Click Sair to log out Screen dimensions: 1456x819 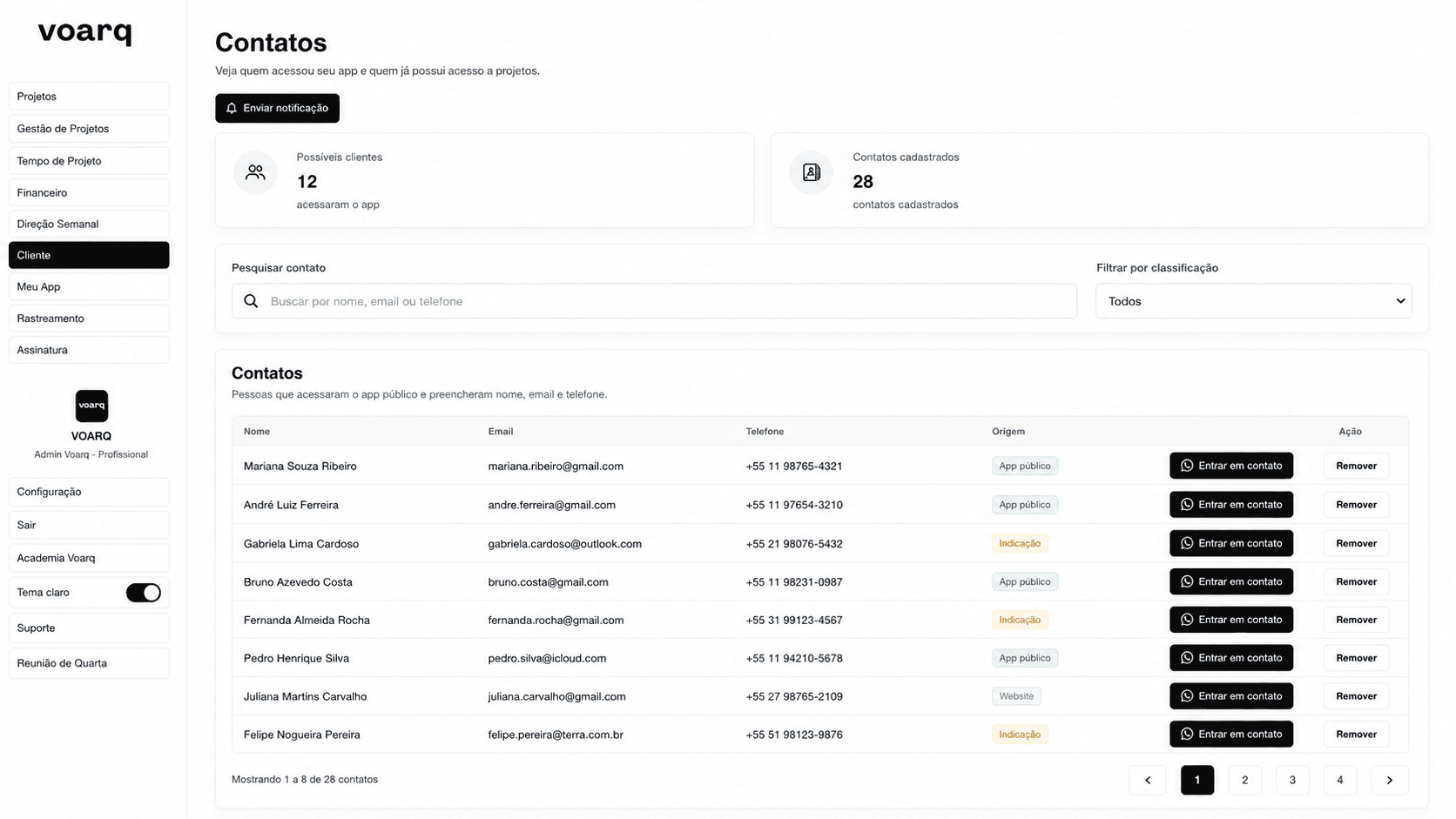coord(89,525)
